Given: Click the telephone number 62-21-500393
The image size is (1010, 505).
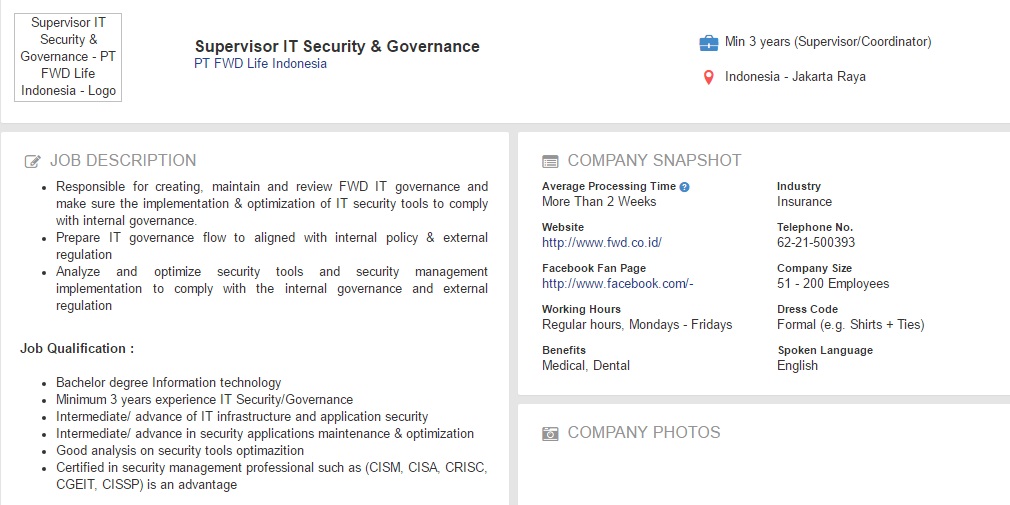Looking at the screenshot, I should click(x=816, y=242).
